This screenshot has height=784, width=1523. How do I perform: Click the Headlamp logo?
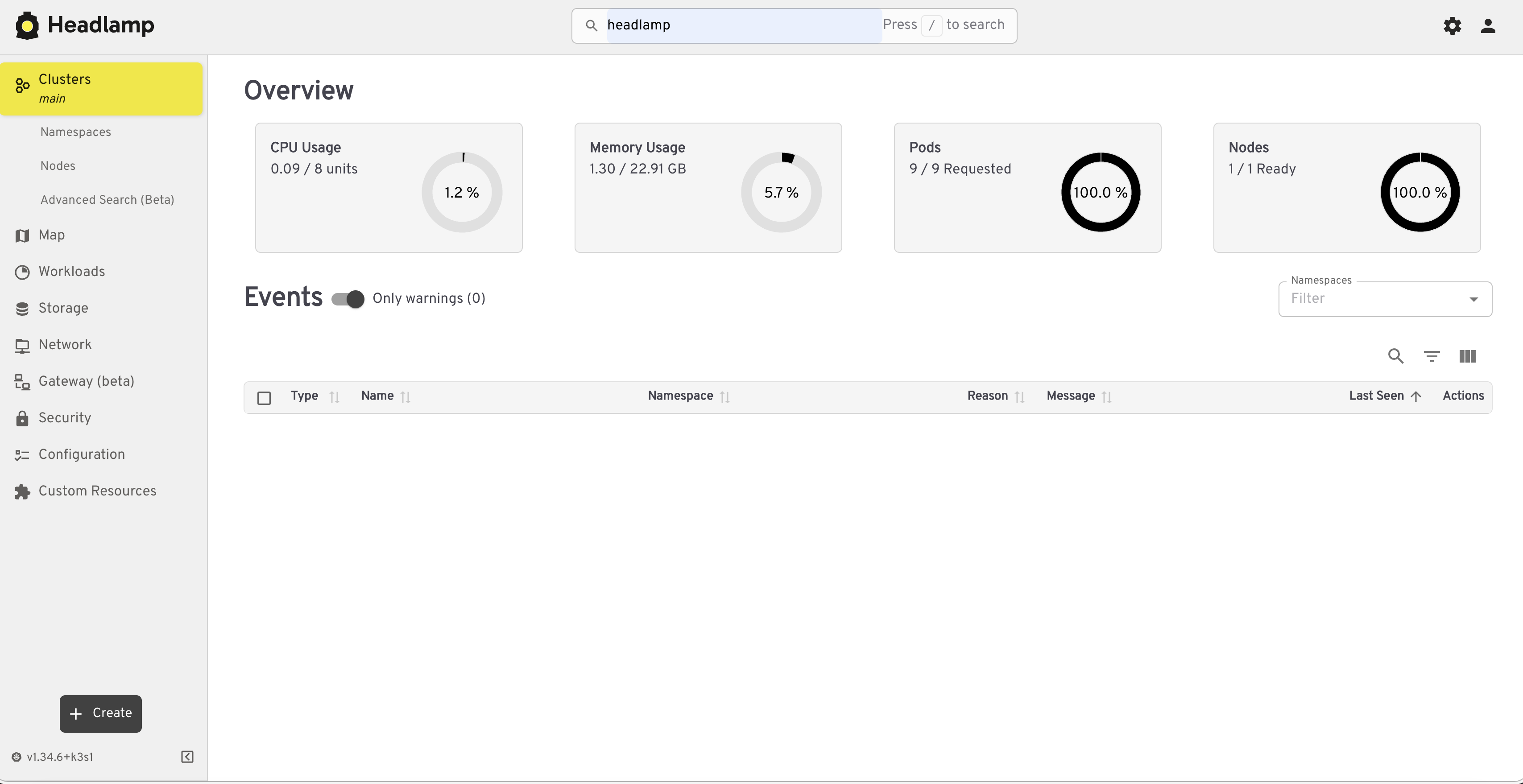[x=85, y=25]
